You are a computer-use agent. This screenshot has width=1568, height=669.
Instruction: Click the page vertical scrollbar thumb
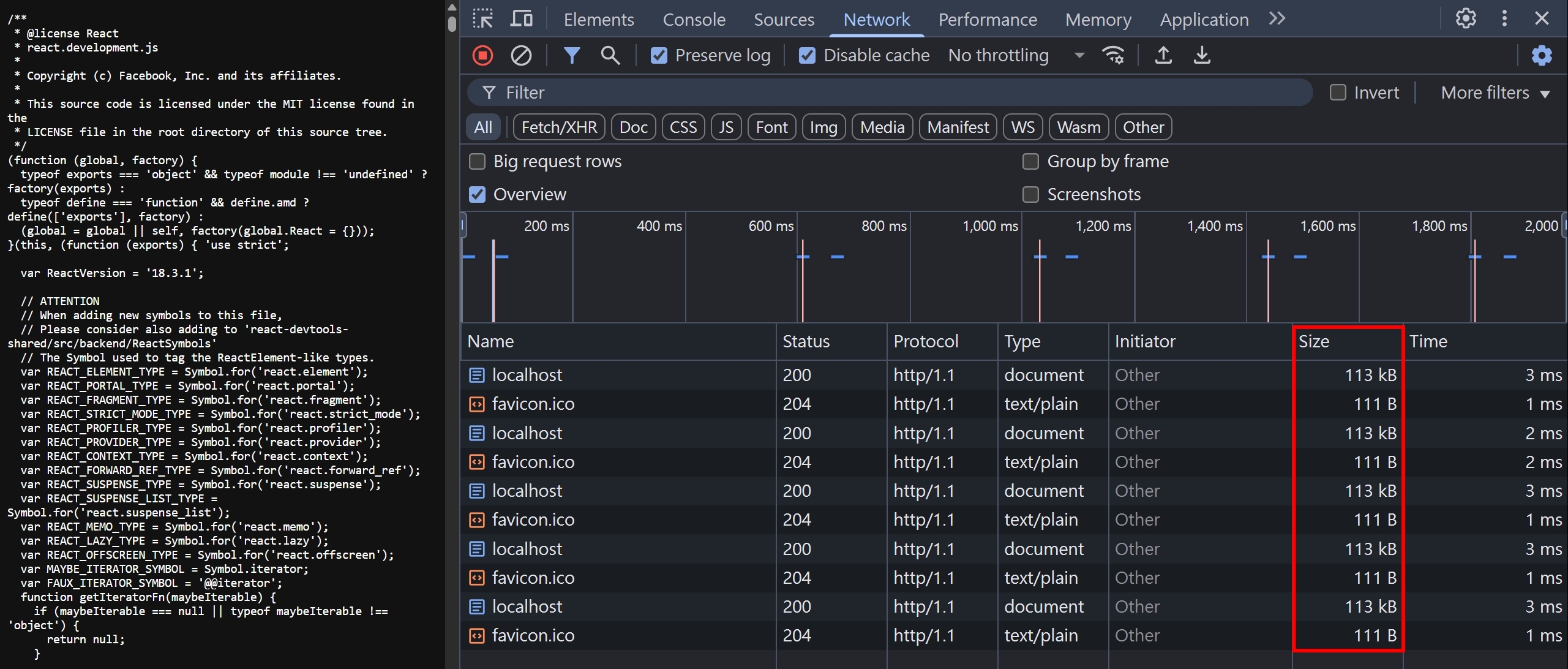[x=452, y=23]
